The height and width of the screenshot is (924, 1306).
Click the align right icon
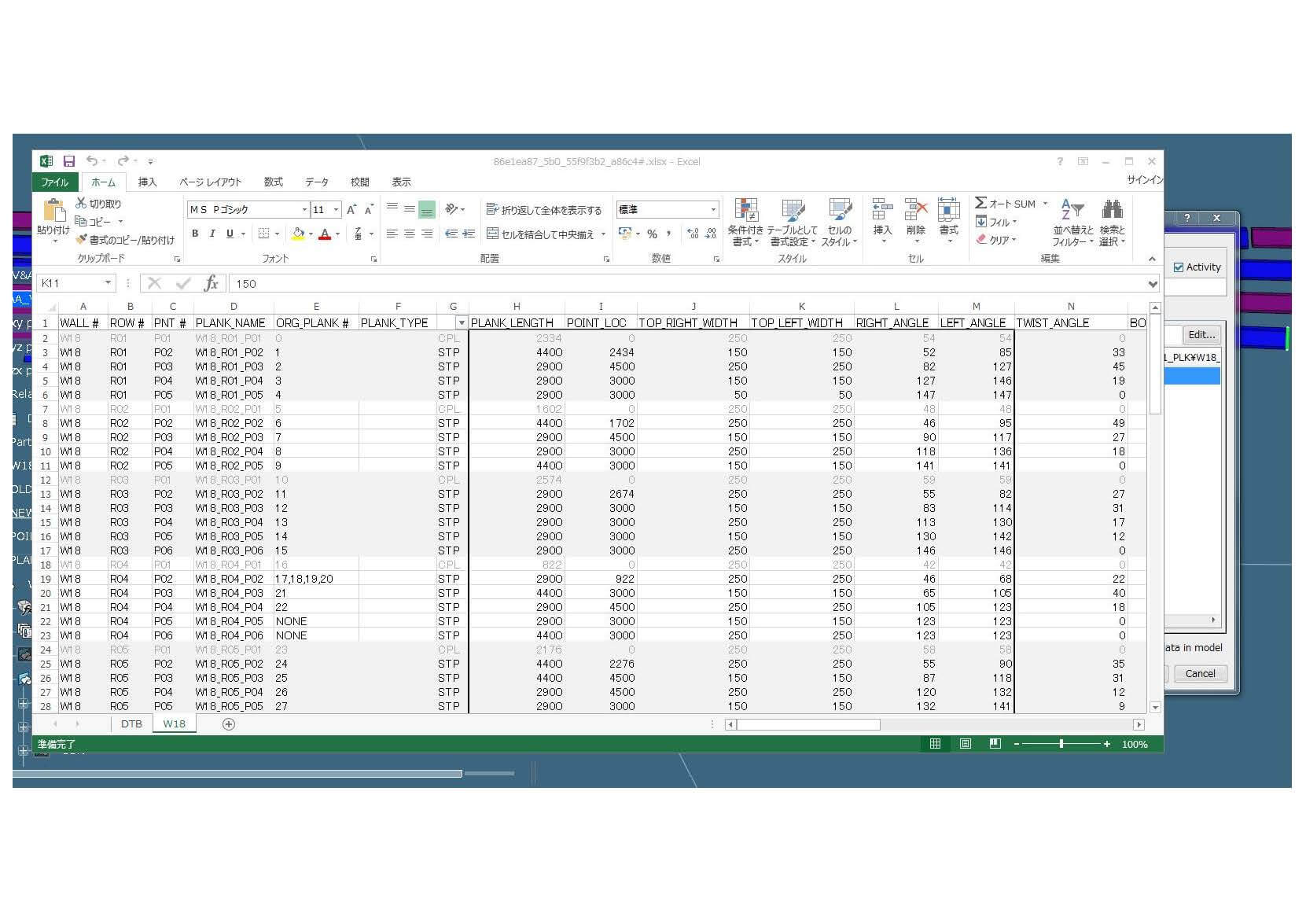[427, 234]
